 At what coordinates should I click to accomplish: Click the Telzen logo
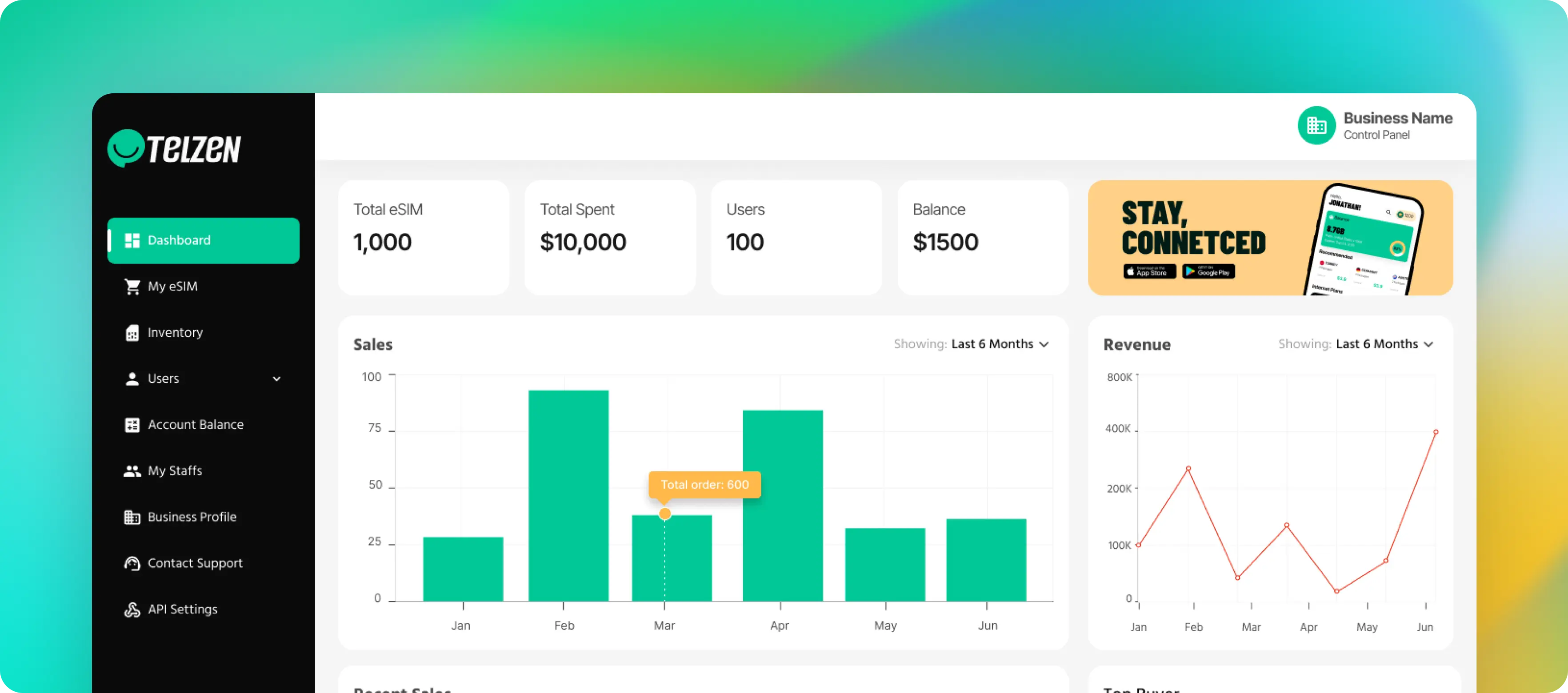pyautogui.click(x=175, y=148)
